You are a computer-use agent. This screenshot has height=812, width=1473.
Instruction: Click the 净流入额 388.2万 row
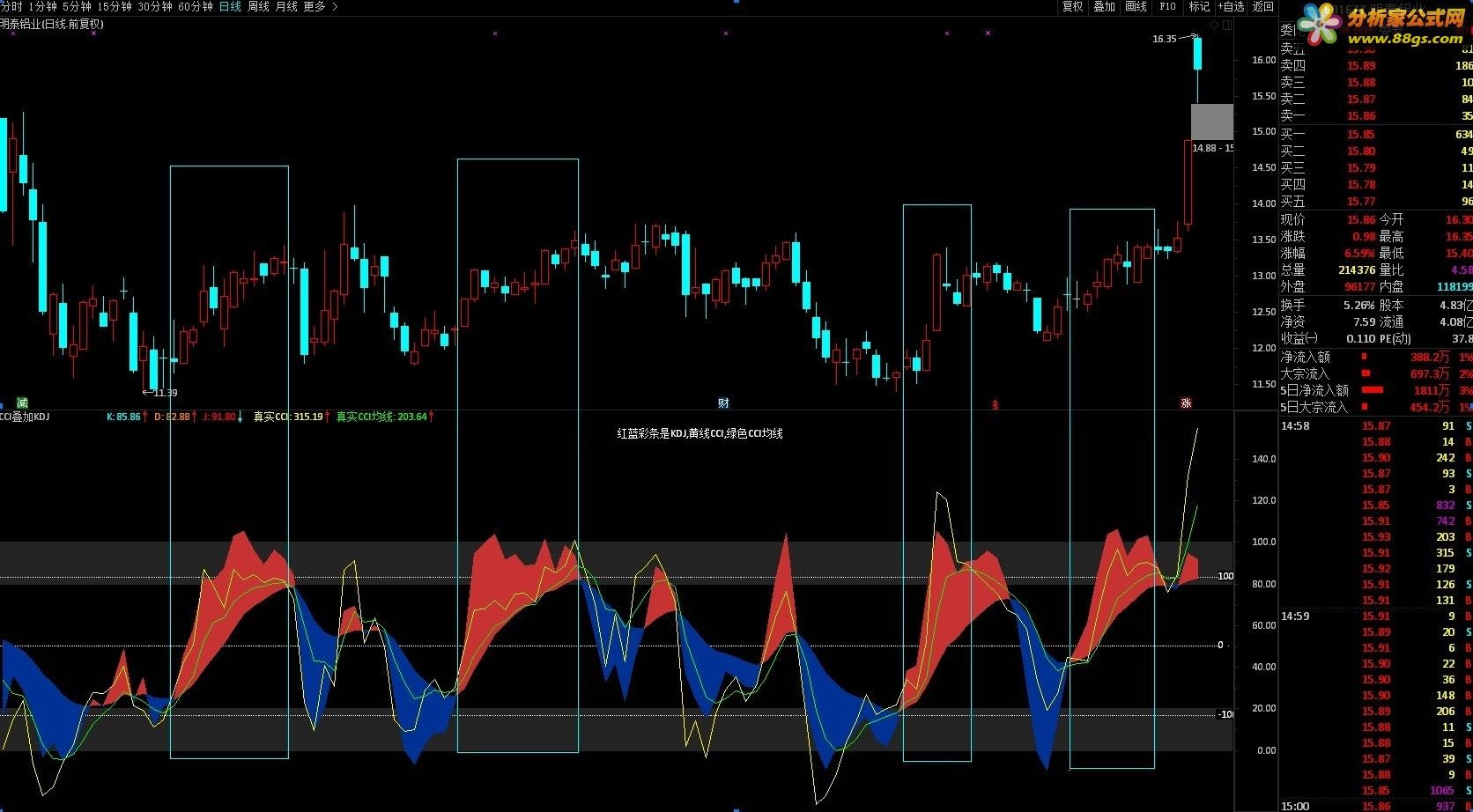(1375, 357)
